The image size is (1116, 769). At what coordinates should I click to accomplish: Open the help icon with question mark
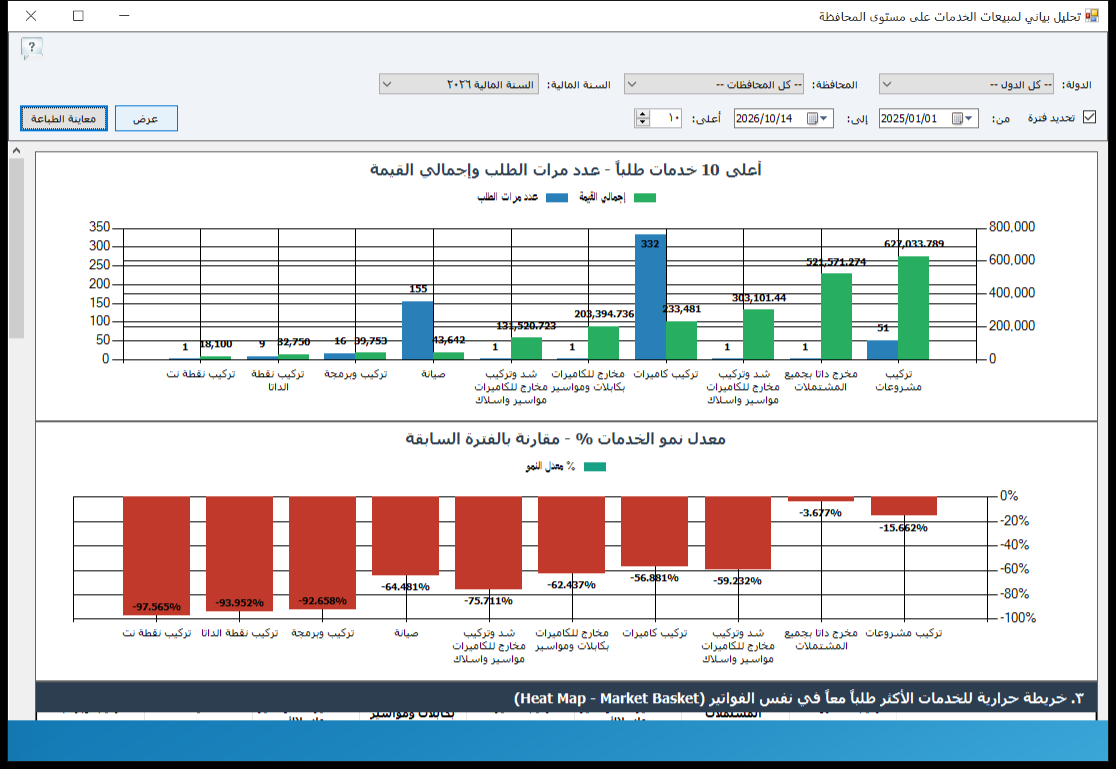[x=32, y=48]
